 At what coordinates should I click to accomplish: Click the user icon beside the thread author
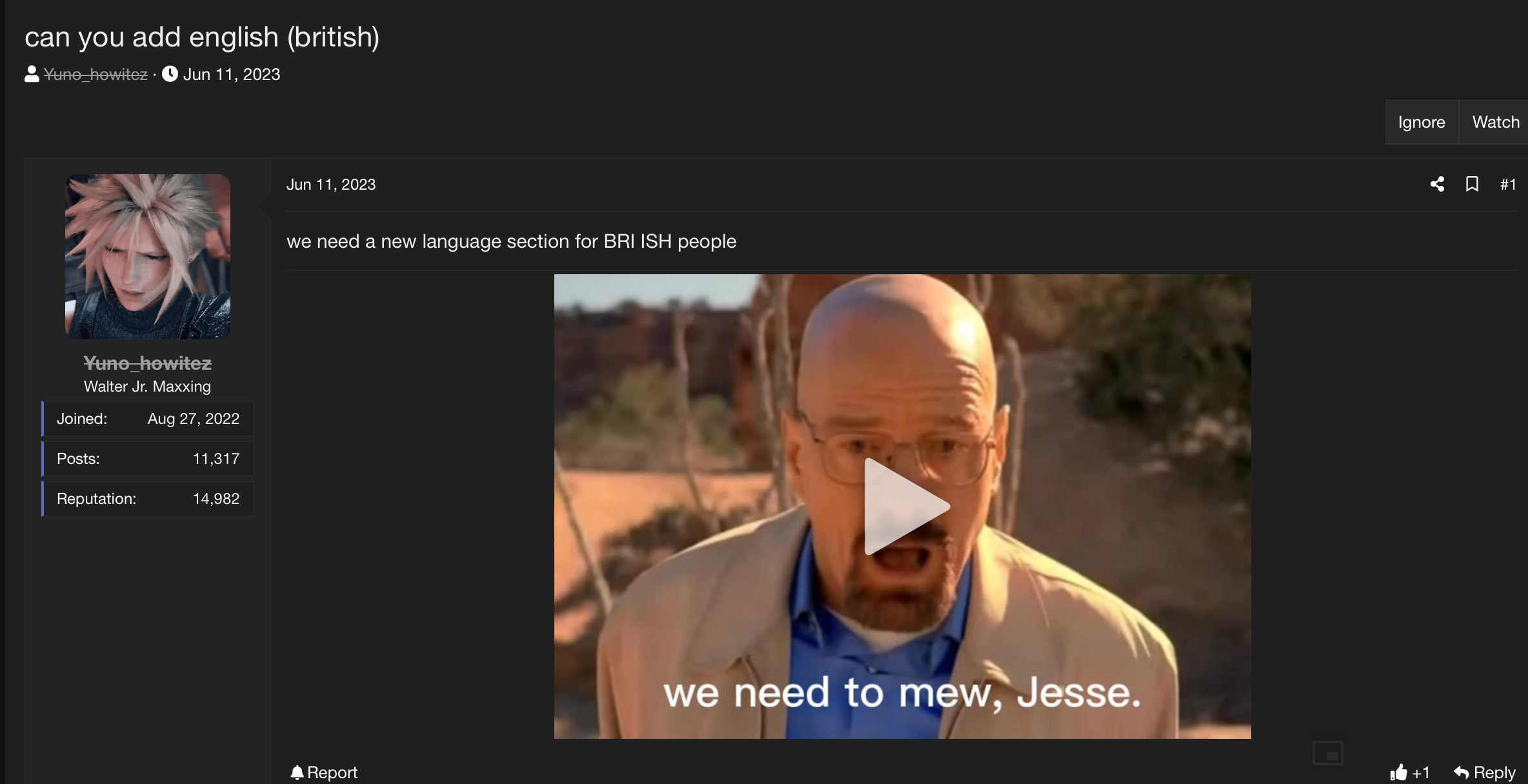[32, 74]
